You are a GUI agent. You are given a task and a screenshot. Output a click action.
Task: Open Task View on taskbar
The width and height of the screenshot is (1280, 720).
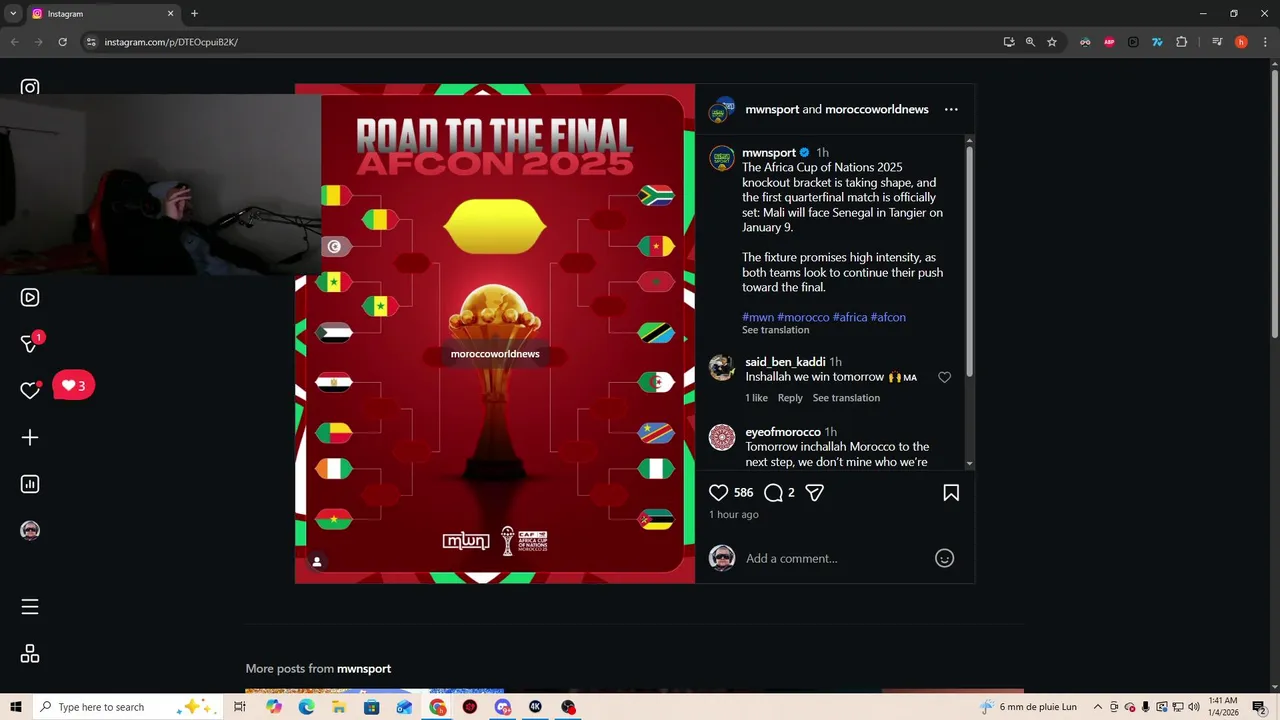[240, 707]
